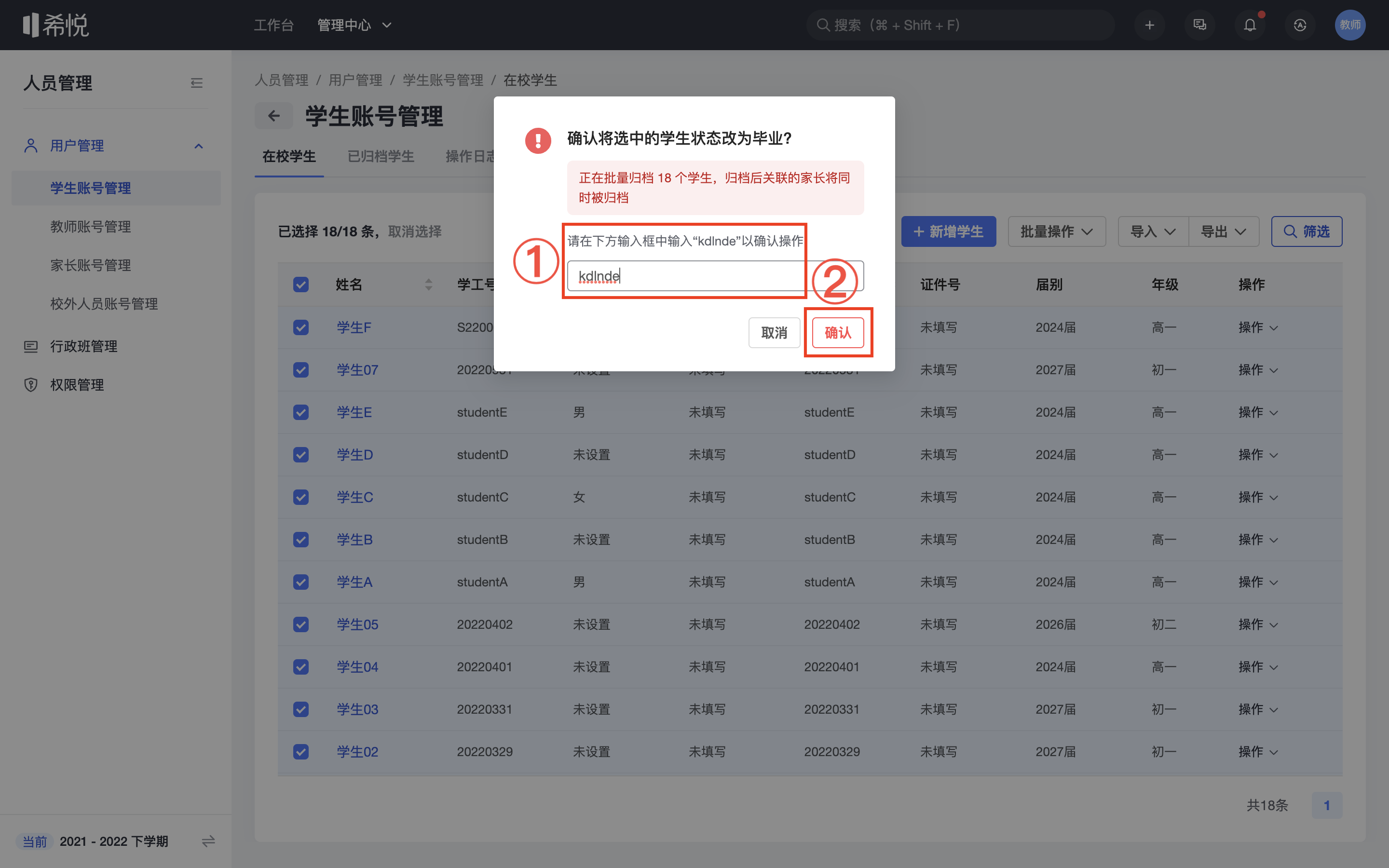Open the 学生04 name link
Screen dimensions: 1389x868
tap(357, 666)
